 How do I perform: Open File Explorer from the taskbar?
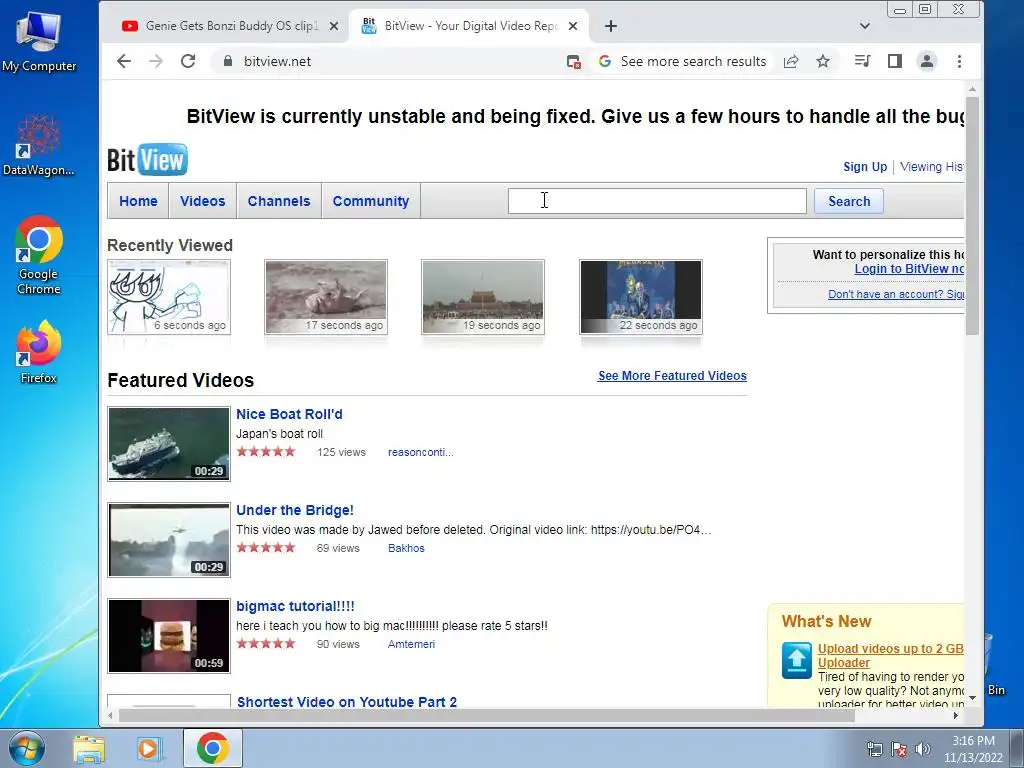point(89,748)
